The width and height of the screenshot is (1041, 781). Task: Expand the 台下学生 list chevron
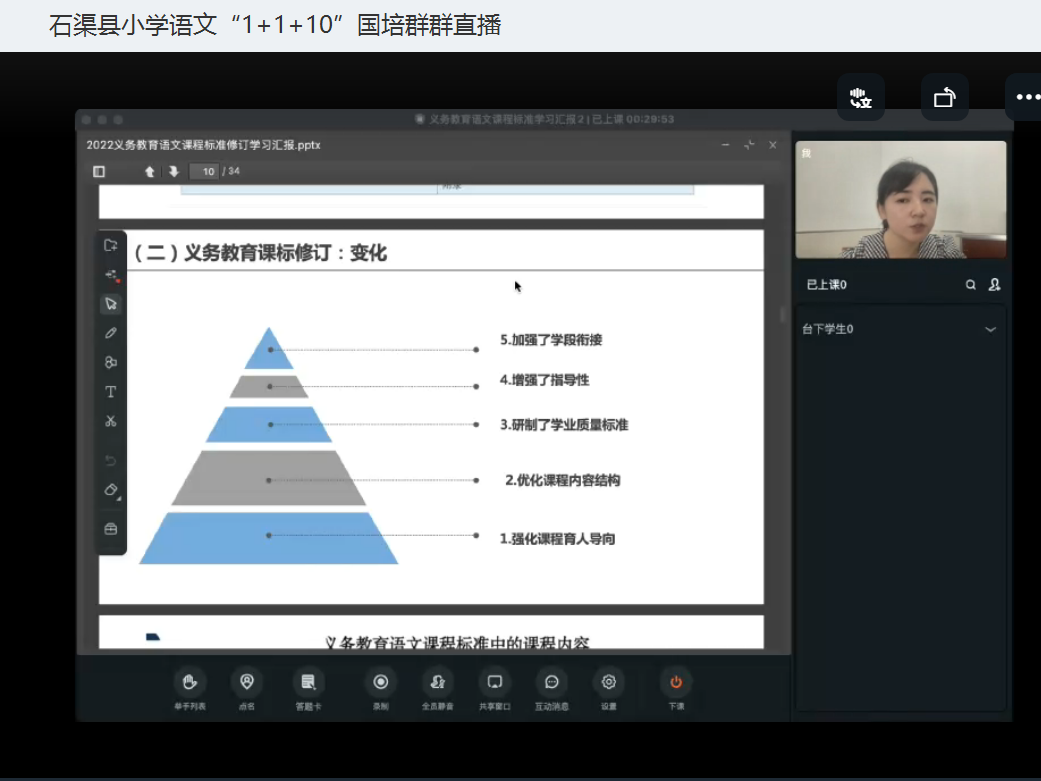pos(990,329)
